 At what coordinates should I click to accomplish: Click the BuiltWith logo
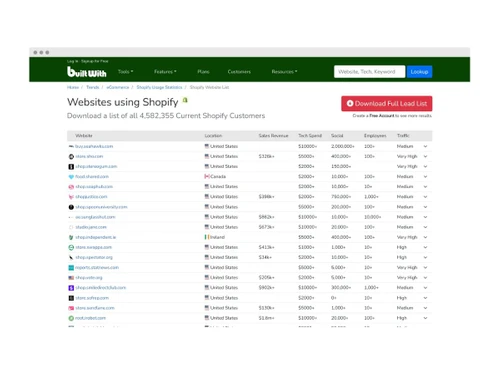[x=87, y=72]
